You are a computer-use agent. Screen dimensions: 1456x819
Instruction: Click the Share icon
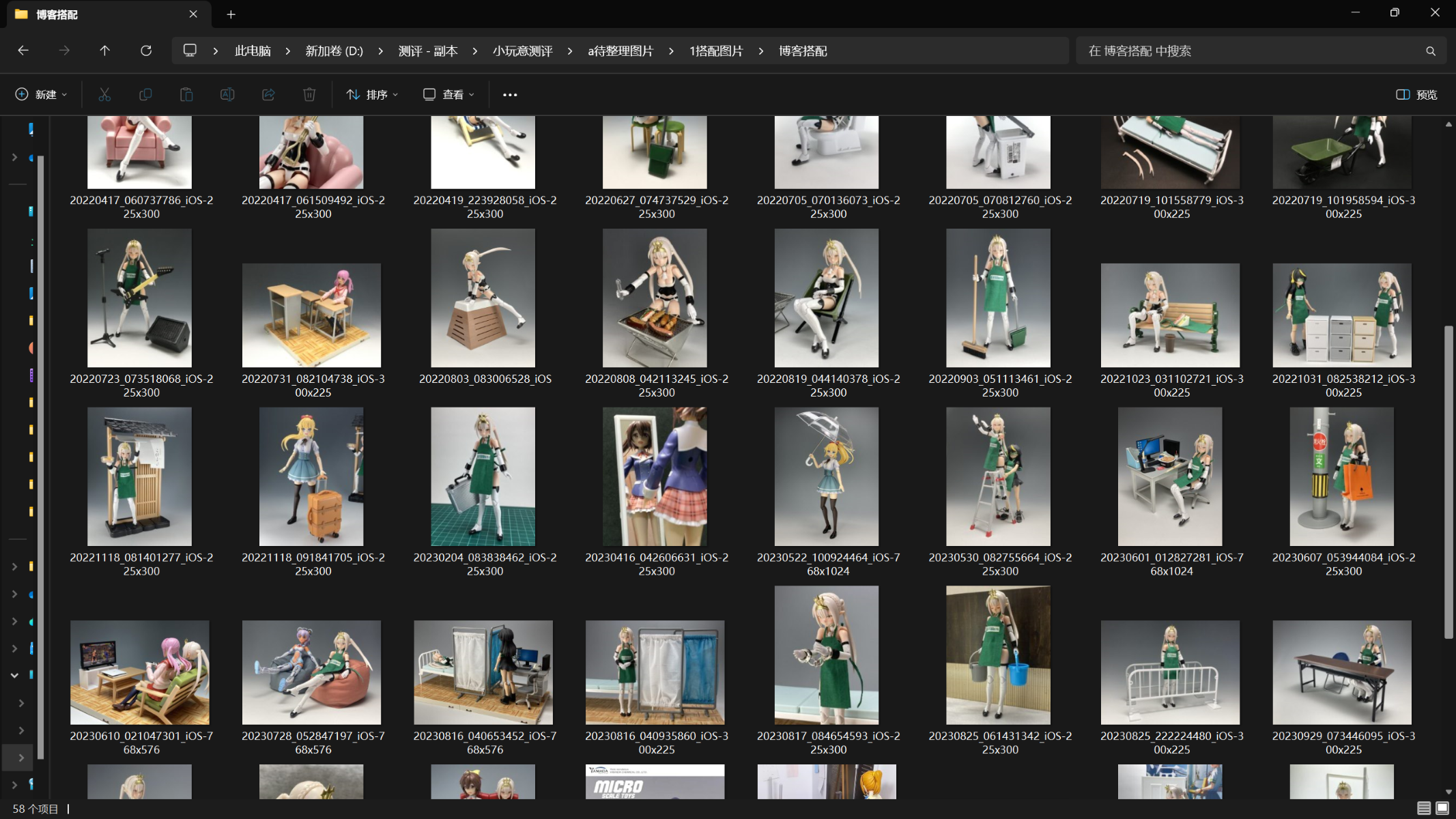(268, 94)
